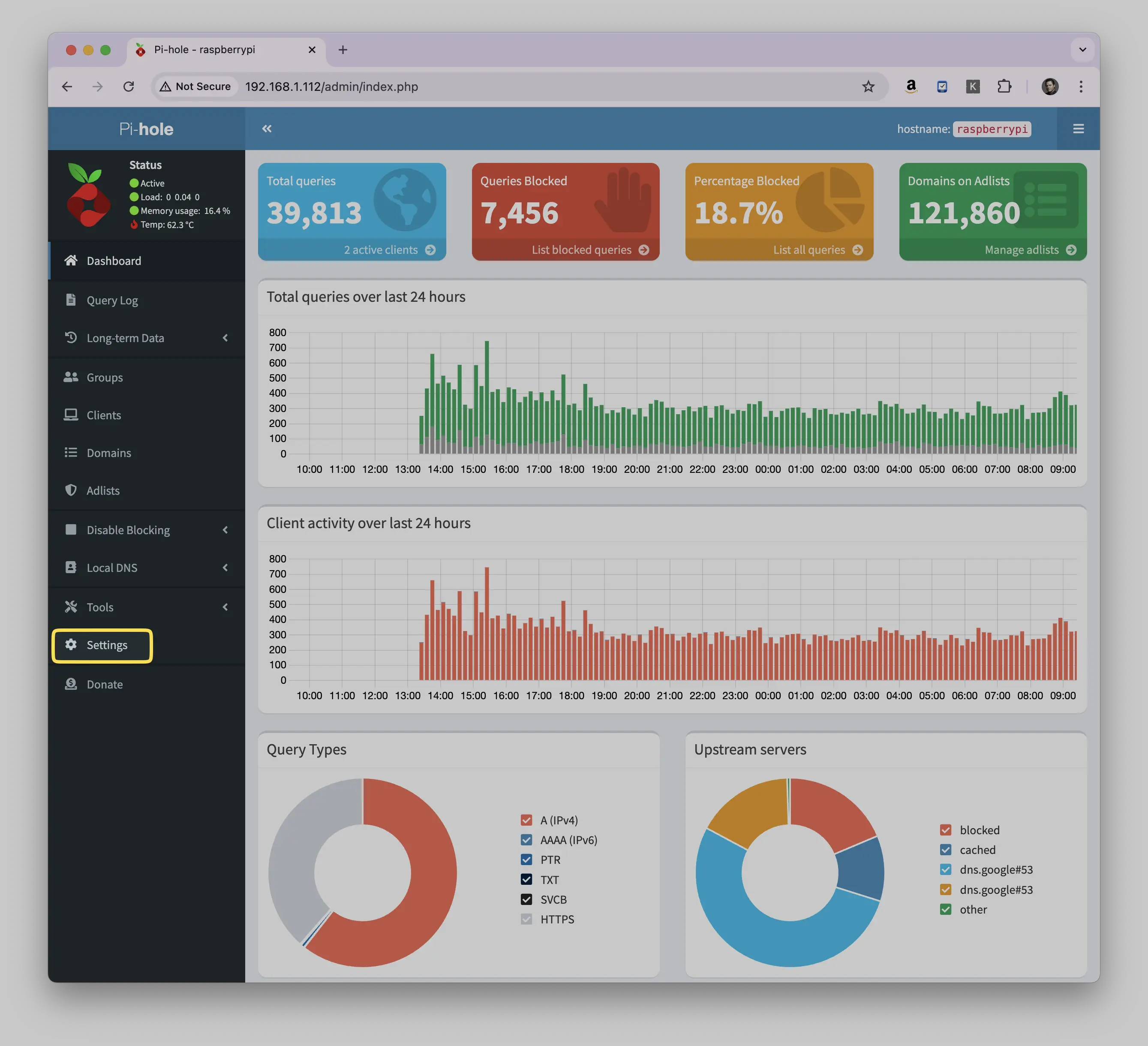
Task: Open the Clients laptop icon entry
Action: click(x=71, y=415)
